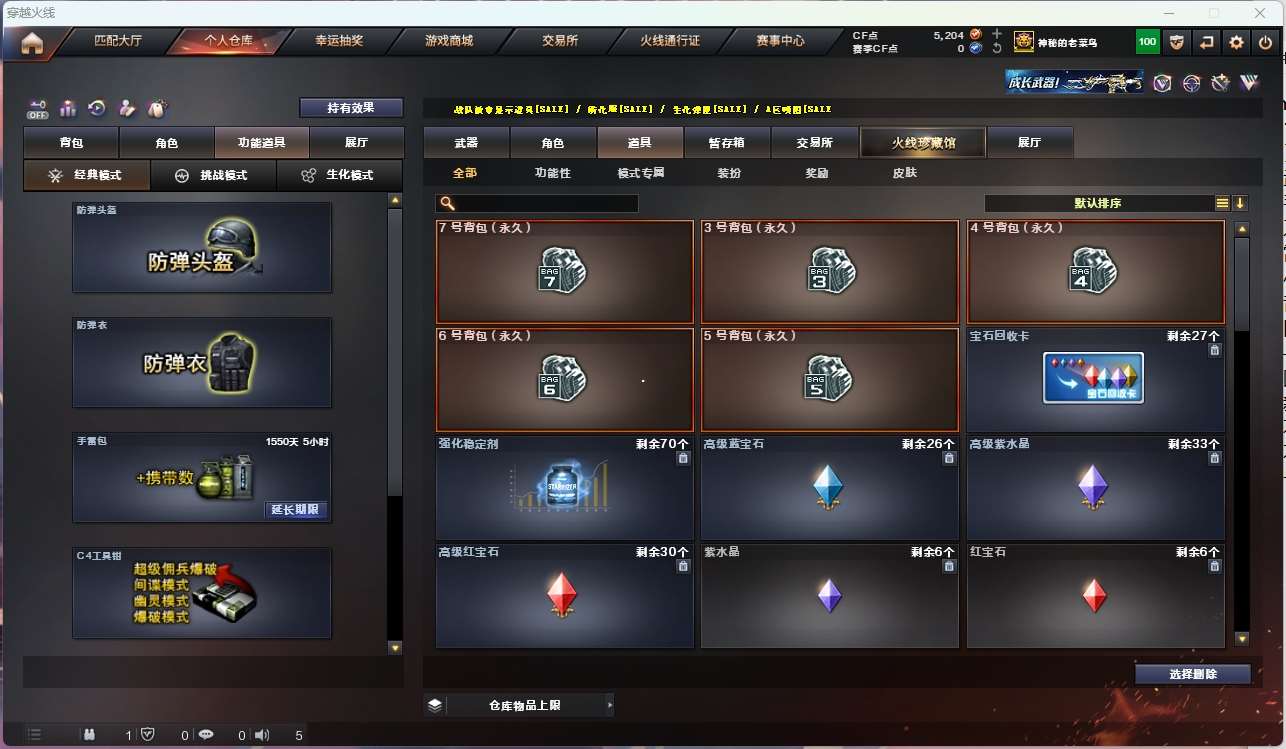Select the 功能性 filter tab
The image size is (1286, 749).
pyautogui.click(x=553, y=173)
